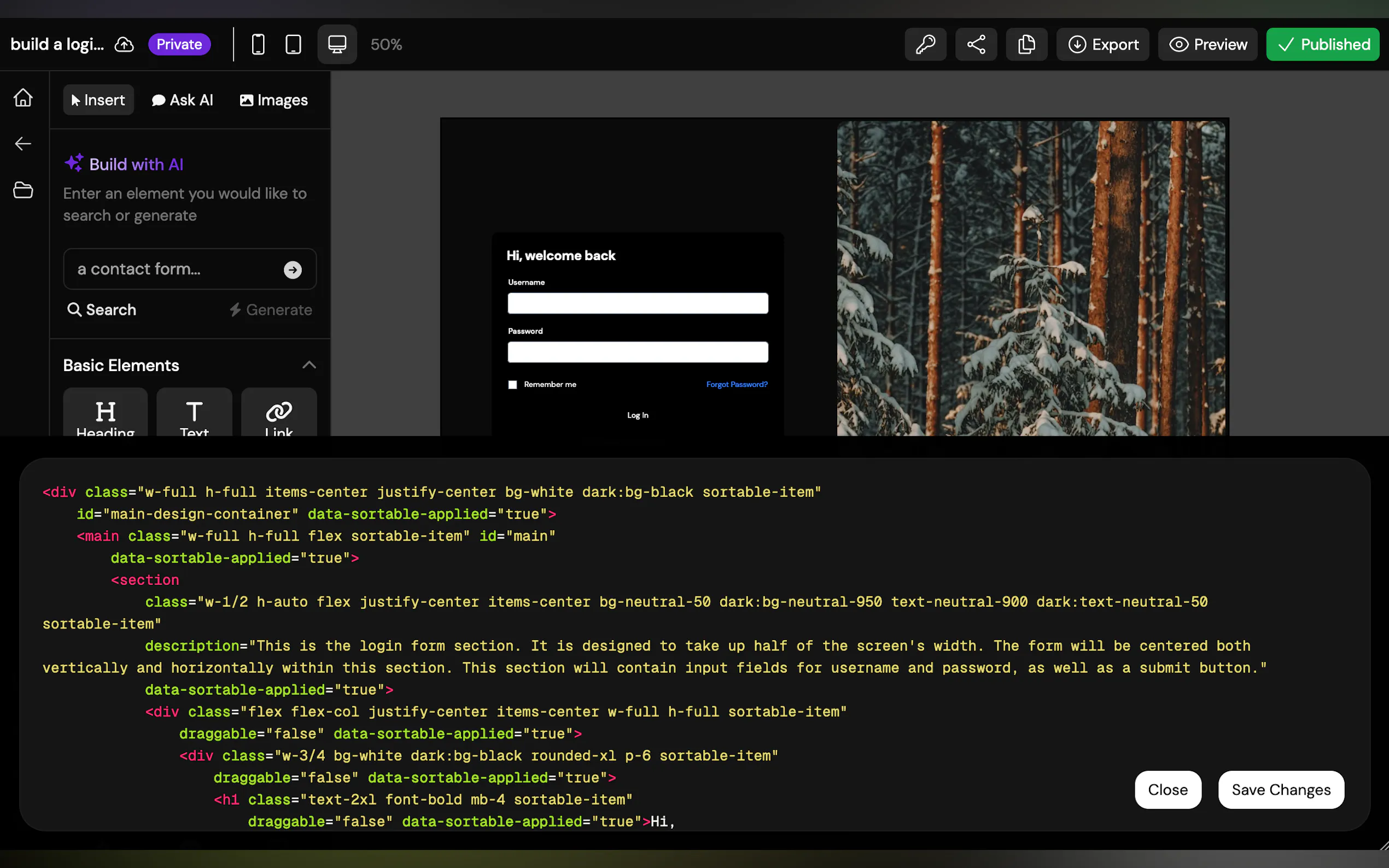Image resolution: width=1389 pixels, height=868 pixels.
Task: Click the back arrow in sidebar
Action: pyautogui.click(x=23, y=144)
